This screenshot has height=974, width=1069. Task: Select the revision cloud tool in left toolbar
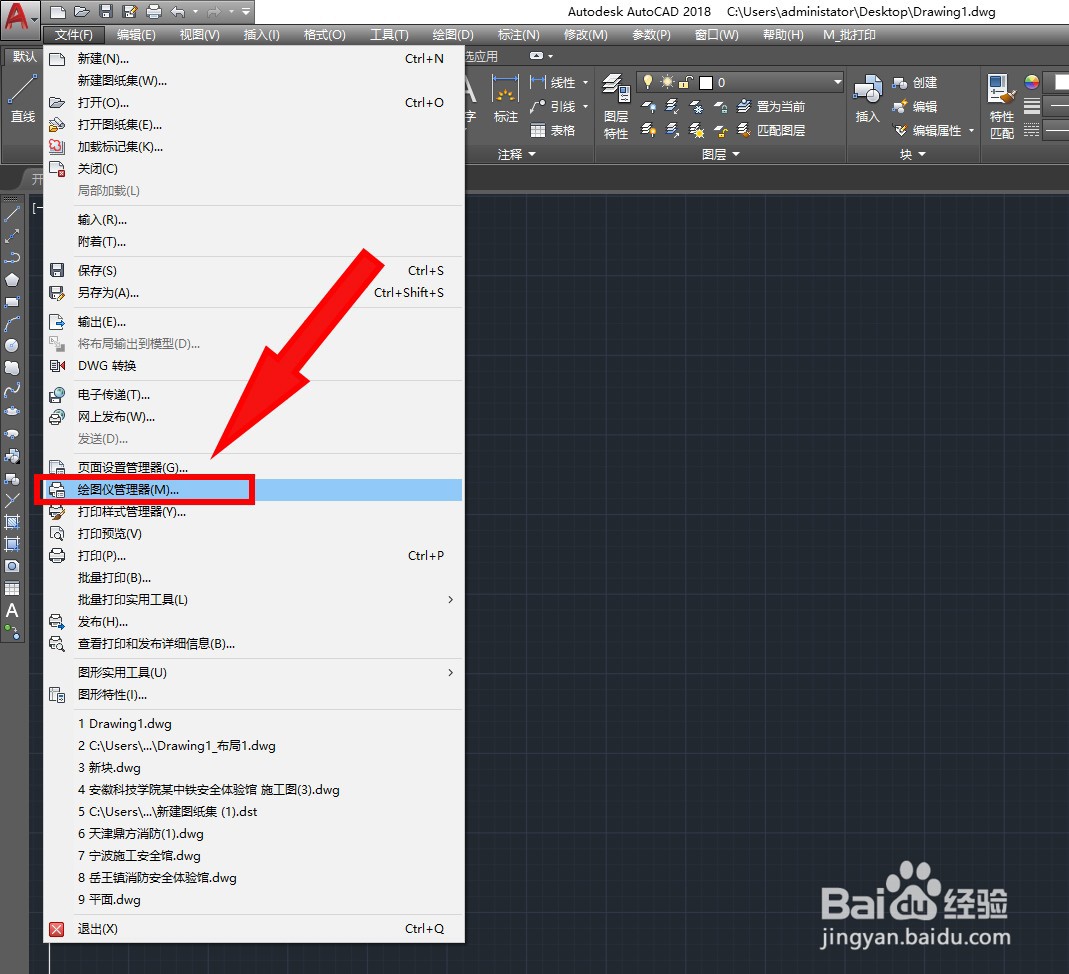click(x=12, y=368)
